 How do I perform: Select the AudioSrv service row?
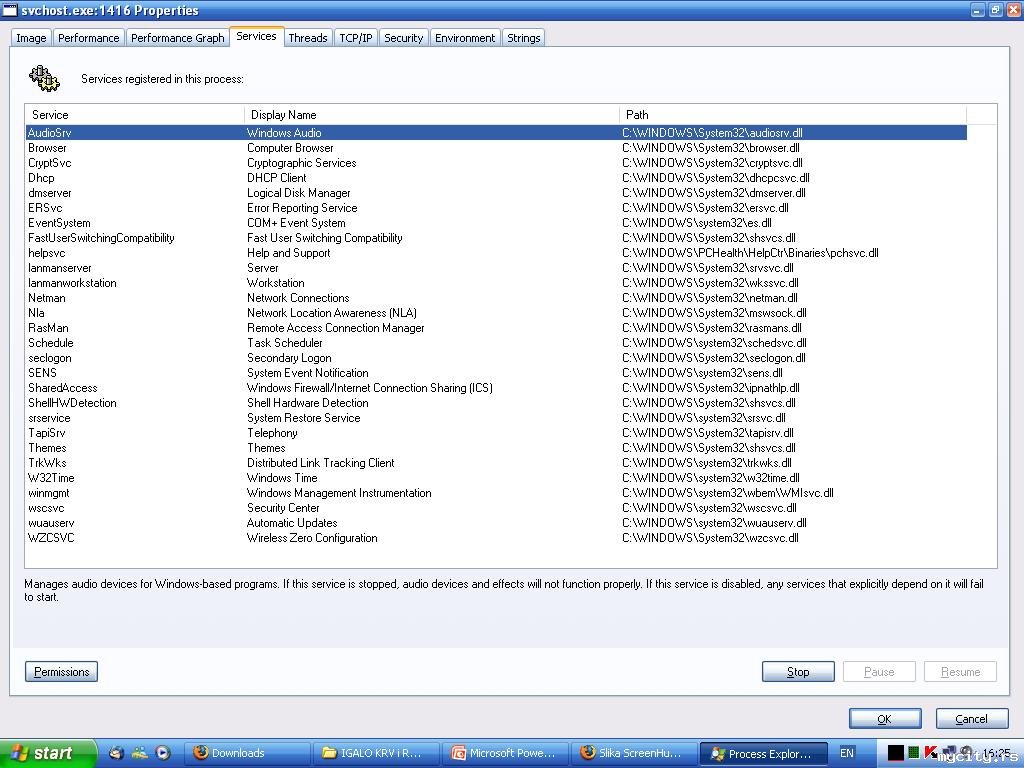pos(496,133)
